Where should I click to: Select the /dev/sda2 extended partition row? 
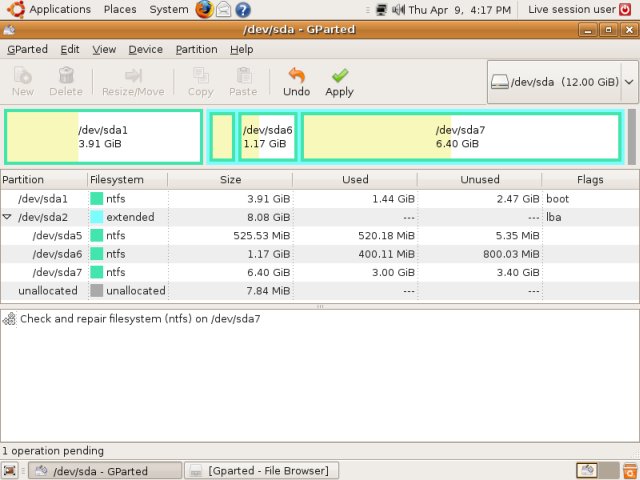click(320, 217)
